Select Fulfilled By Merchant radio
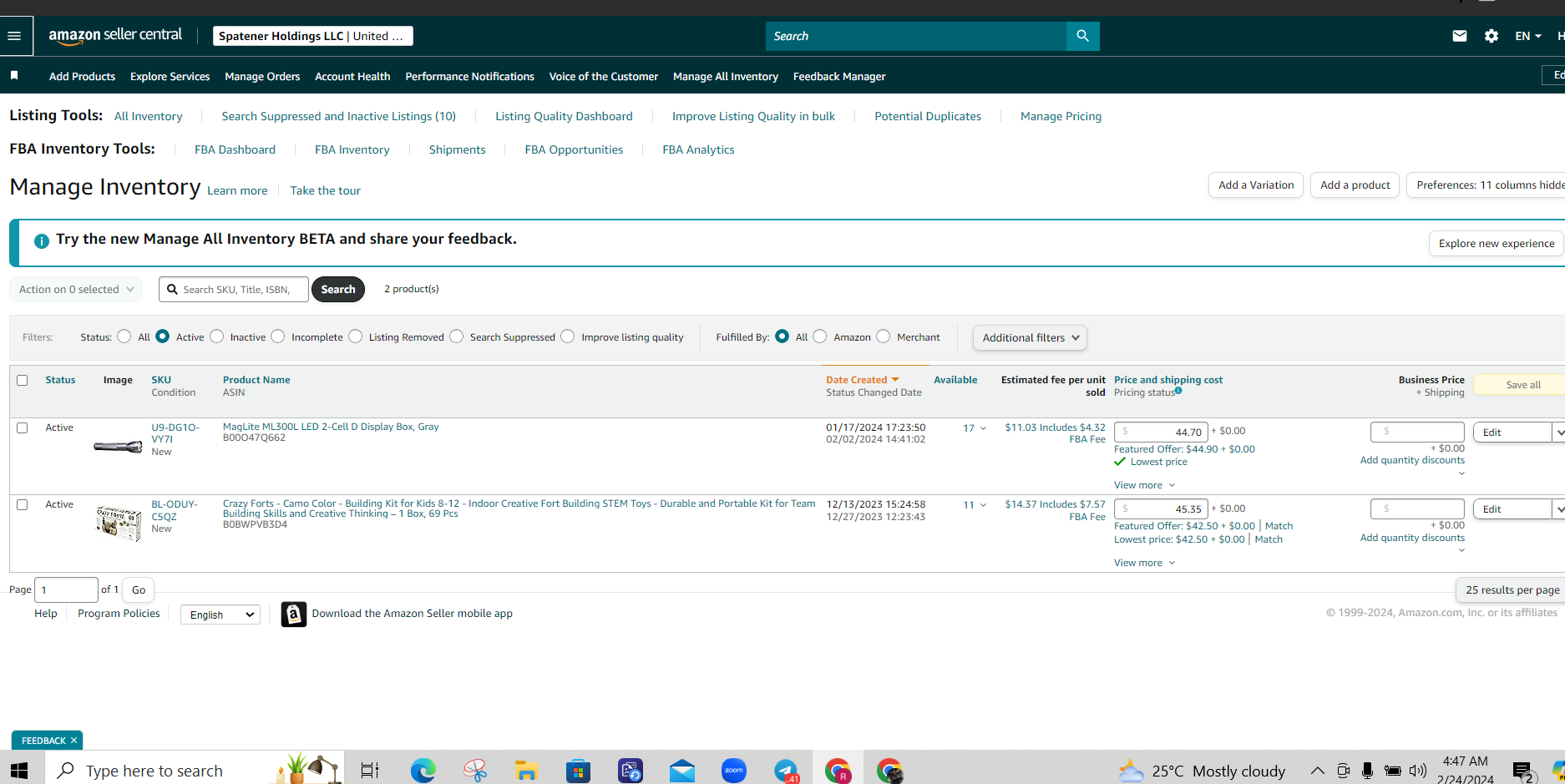The height and width of the screenshot is (784, 1565). click(884, 336)
